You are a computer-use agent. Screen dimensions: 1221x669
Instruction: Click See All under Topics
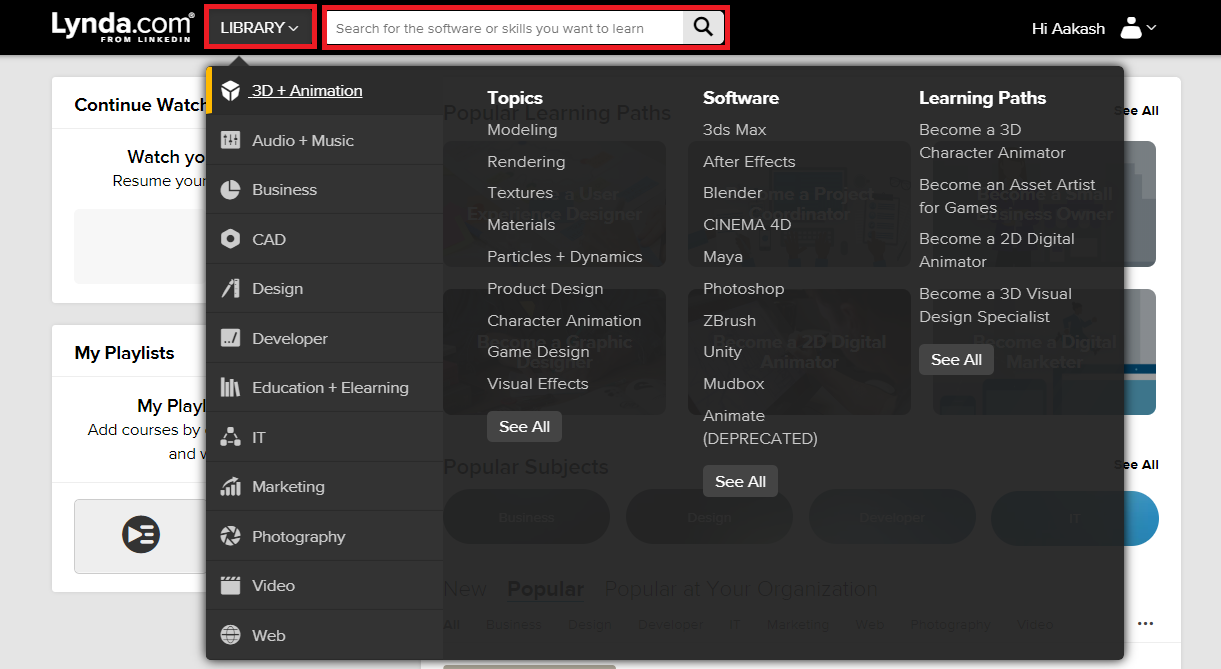coord(525,427)
